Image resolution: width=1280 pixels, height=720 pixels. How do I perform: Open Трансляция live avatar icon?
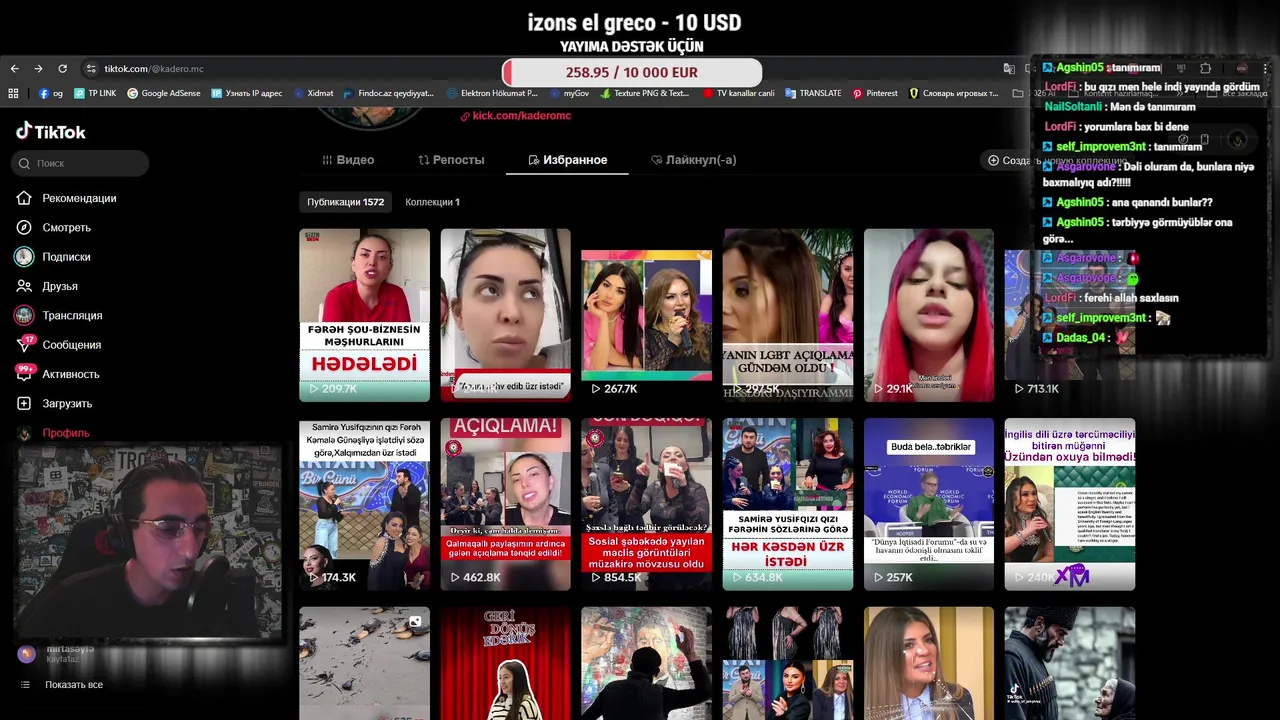(x=24, y=315)
